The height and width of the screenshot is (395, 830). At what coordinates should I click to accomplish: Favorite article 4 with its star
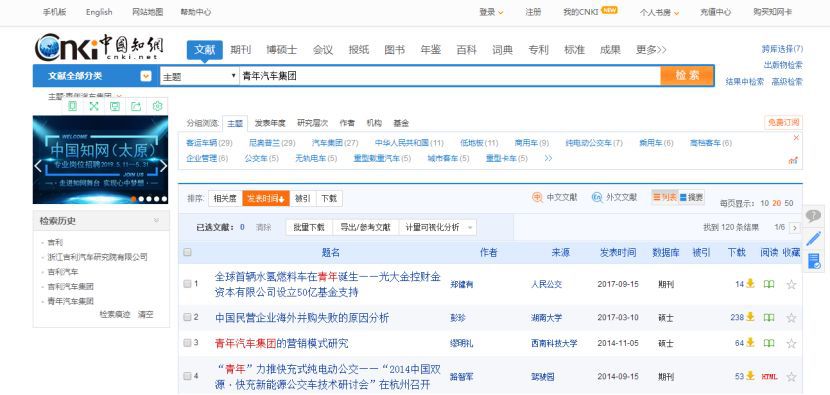pyautogui.click(x=791, y=376)
